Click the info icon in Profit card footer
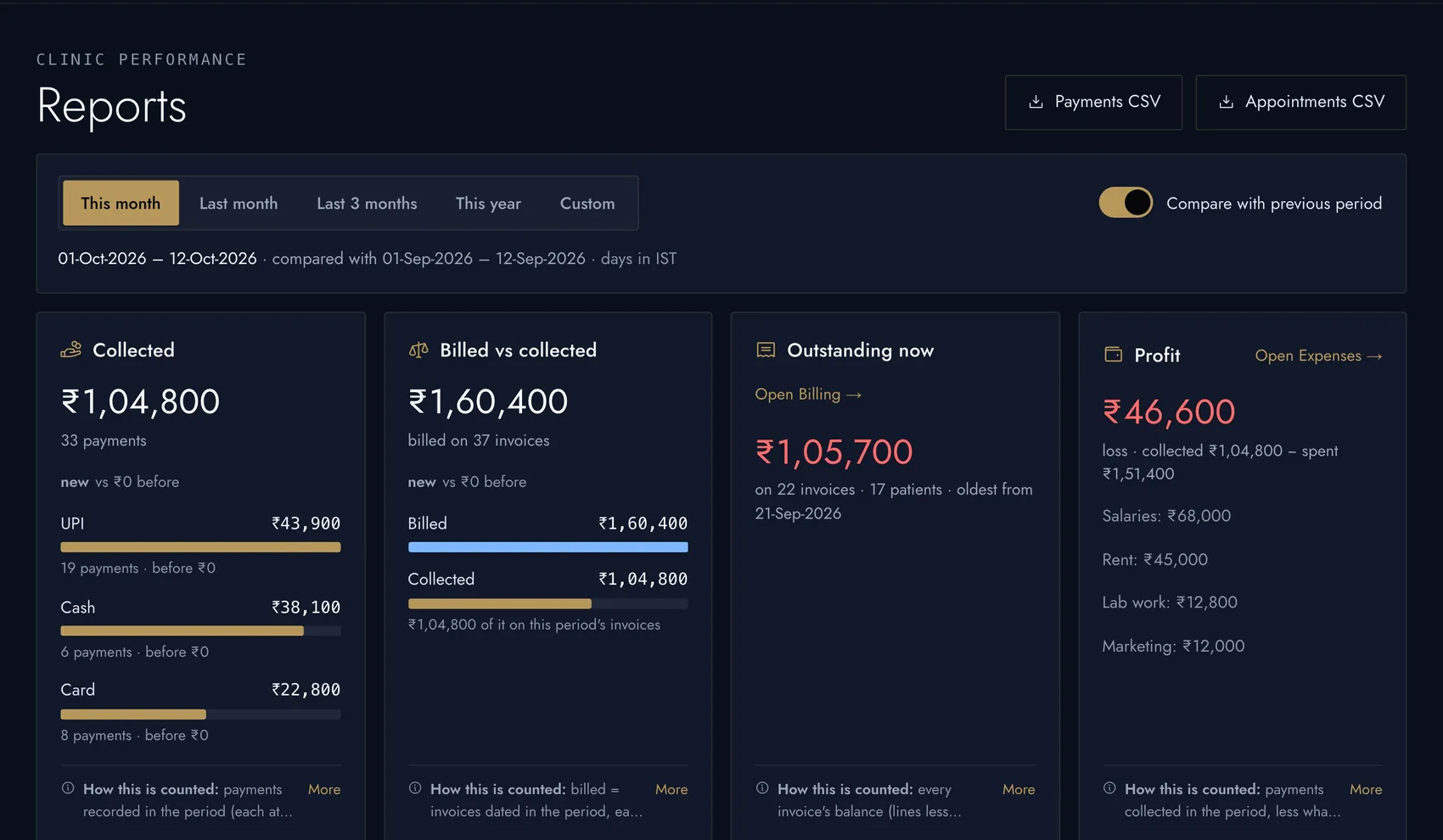The height and width of the screenshot is (840, 1443). (x=1109, y=788)
